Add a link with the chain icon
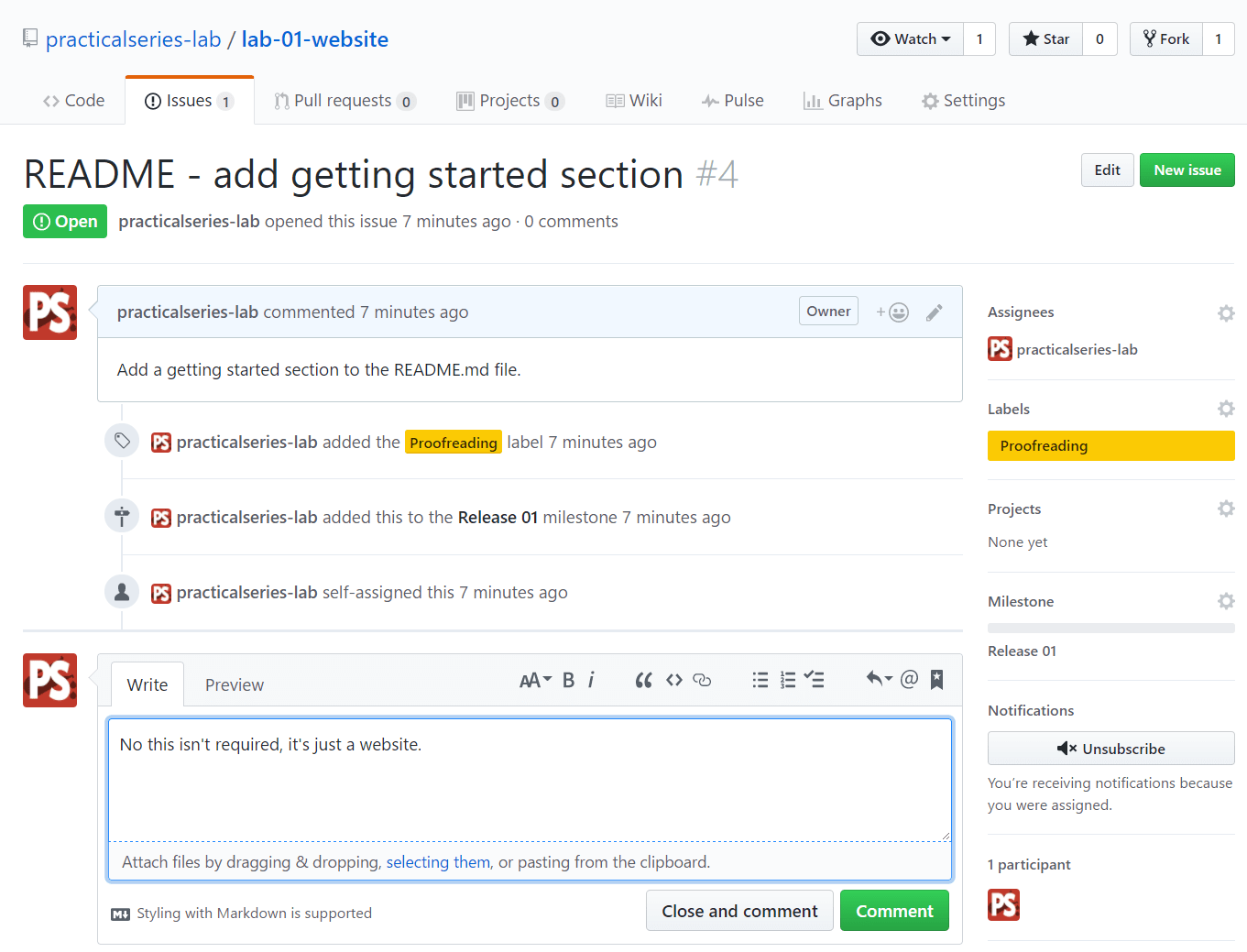This screenshot has width=1247, height=952. click(703, 680)
